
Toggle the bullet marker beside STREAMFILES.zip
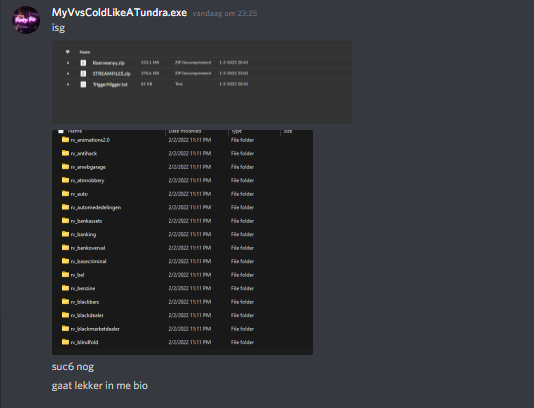point(68,74)
